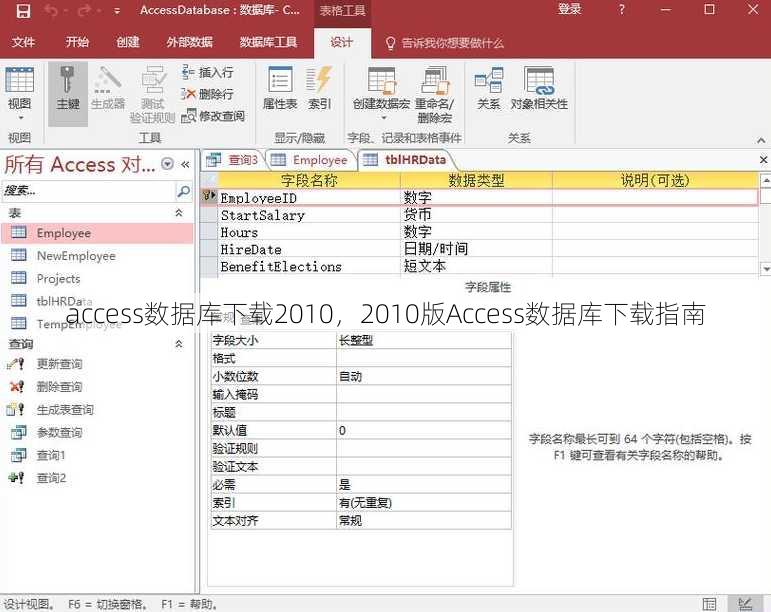Viewport: 771px width, 612px height.
Task: Collapse the 表 group
Action: tap(179, 212)
